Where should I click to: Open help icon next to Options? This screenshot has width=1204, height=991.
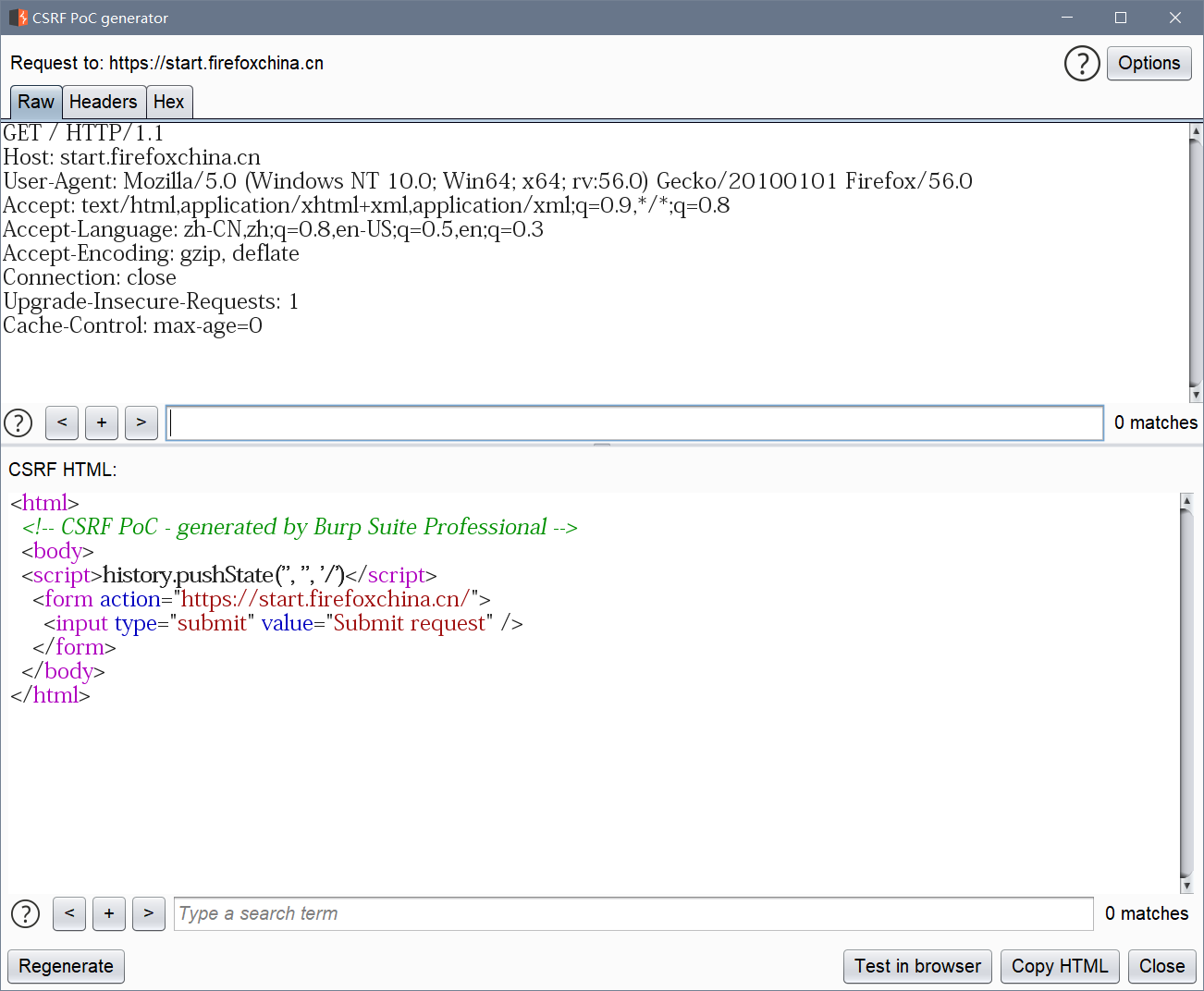tap(1082, 64)
